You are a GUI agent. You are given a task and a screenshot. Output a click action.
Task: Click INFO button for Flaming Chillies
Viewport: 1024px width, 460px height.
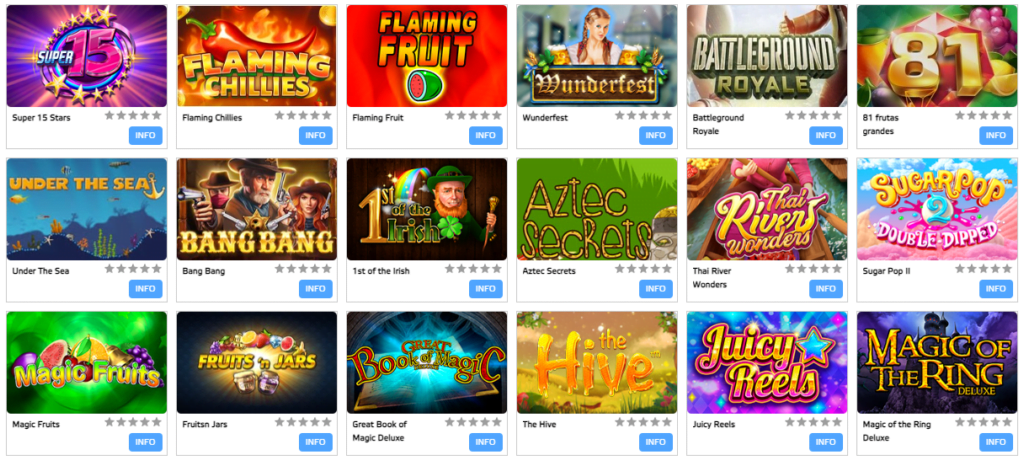tap(315, 135)
